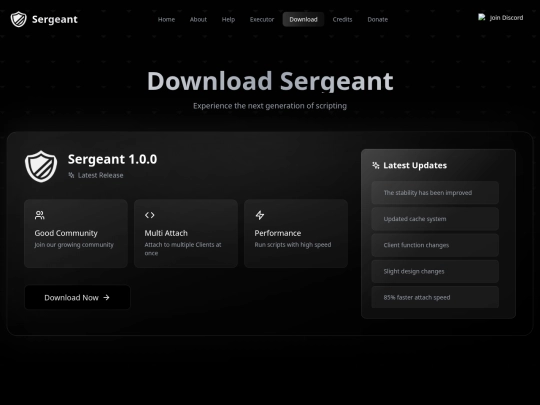Open the Donate page
This screenshot has height=405, width=540.
(377, 19)
